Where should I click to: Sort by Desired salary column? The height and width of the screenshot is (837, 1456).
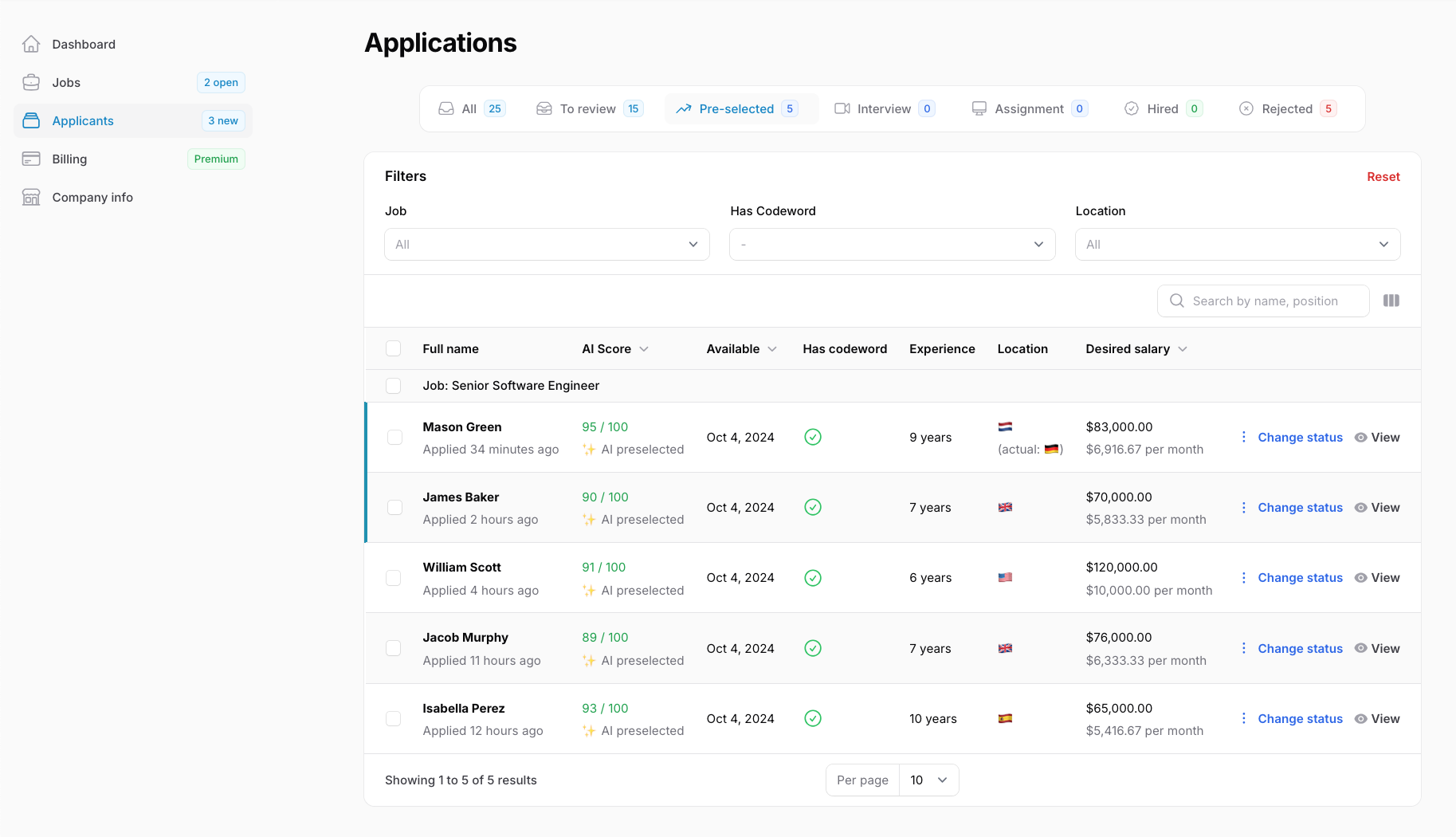1136,348
